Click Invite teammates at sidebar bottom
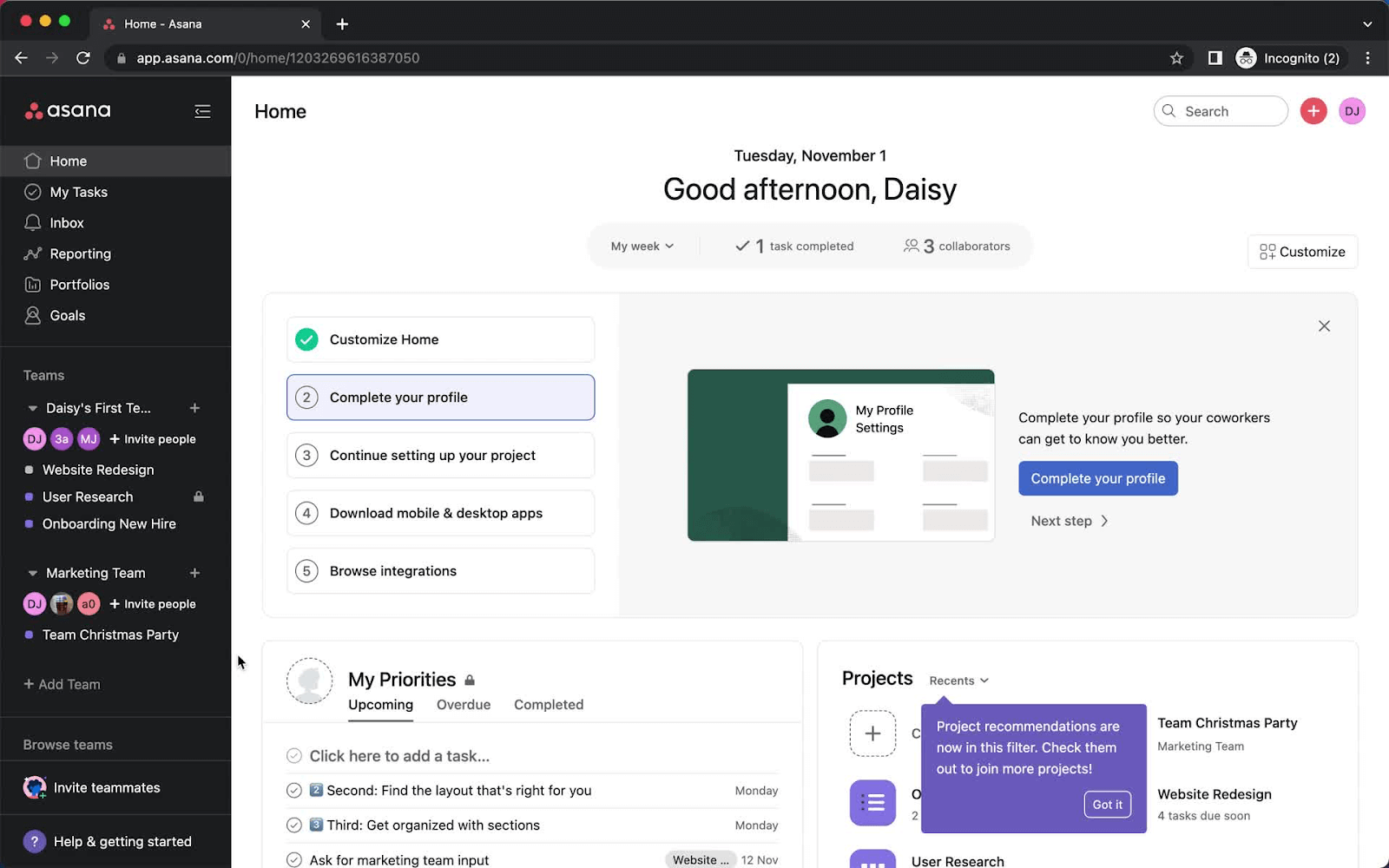Viewport: 1389px width, 868px height. [92, 787]
